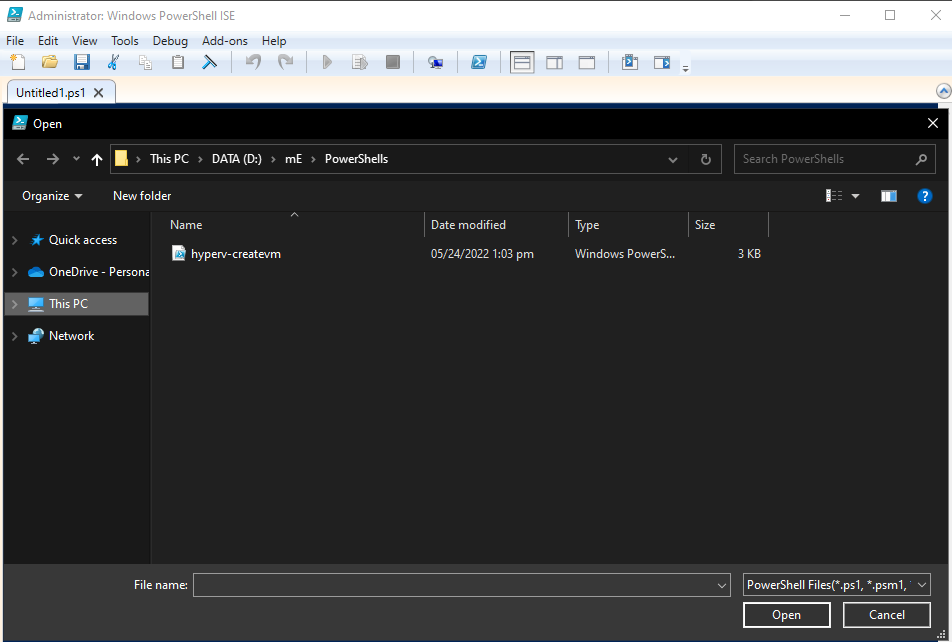952x642 pixels.
Task: Open the Organize dropdown menu
Action: coord(52,196)
